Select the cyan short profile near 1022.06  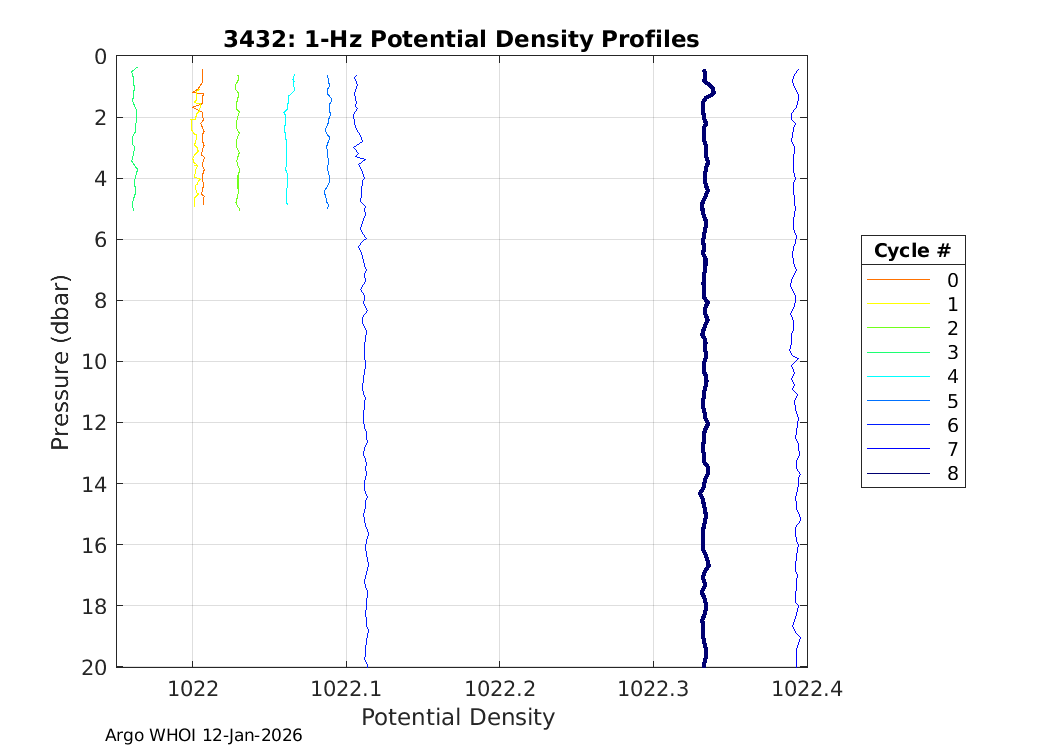click(286, 150)
